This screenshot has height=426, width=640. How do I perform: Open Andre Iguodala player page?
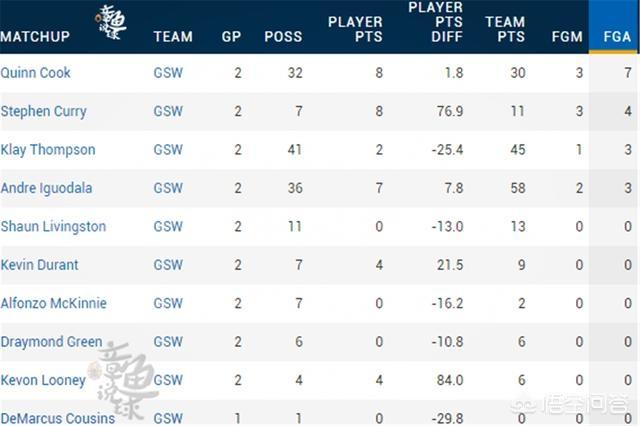click(x=47, y=188)
